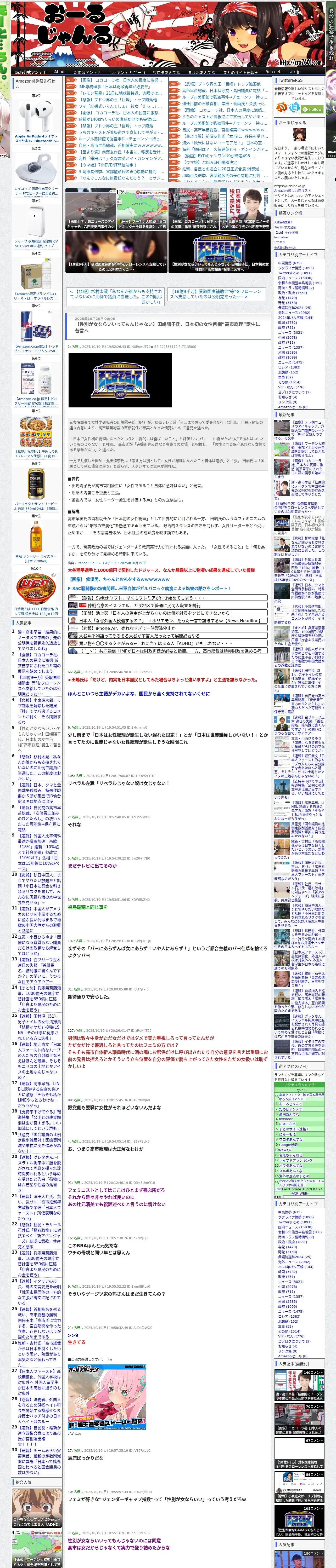Open the ワロタあんてな nav item
Viewport: 336px width, 1568px height.
tap(166, 72)
